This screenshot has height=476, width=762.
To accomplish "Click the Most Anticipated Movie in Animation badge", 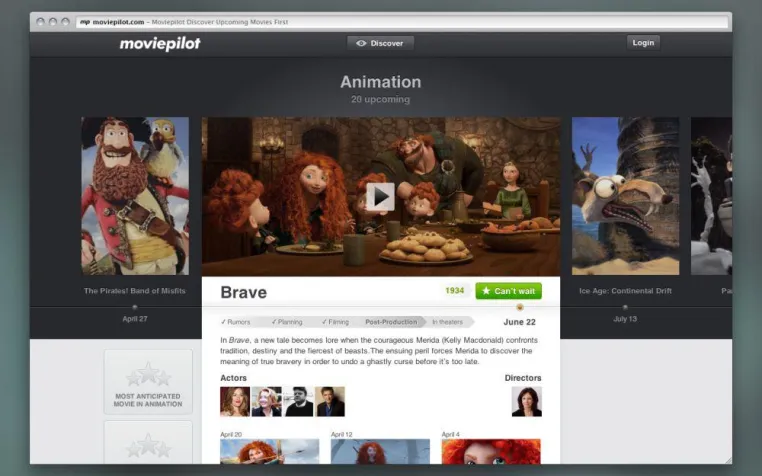I will [x=148, y=382].
